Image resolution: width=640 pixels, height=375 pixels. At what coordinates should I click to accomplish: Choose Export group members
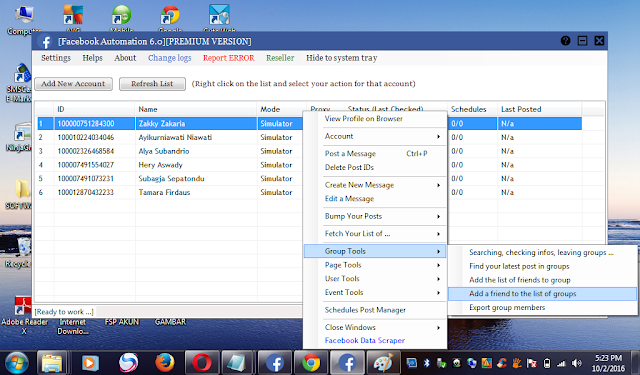pos(542,308)
